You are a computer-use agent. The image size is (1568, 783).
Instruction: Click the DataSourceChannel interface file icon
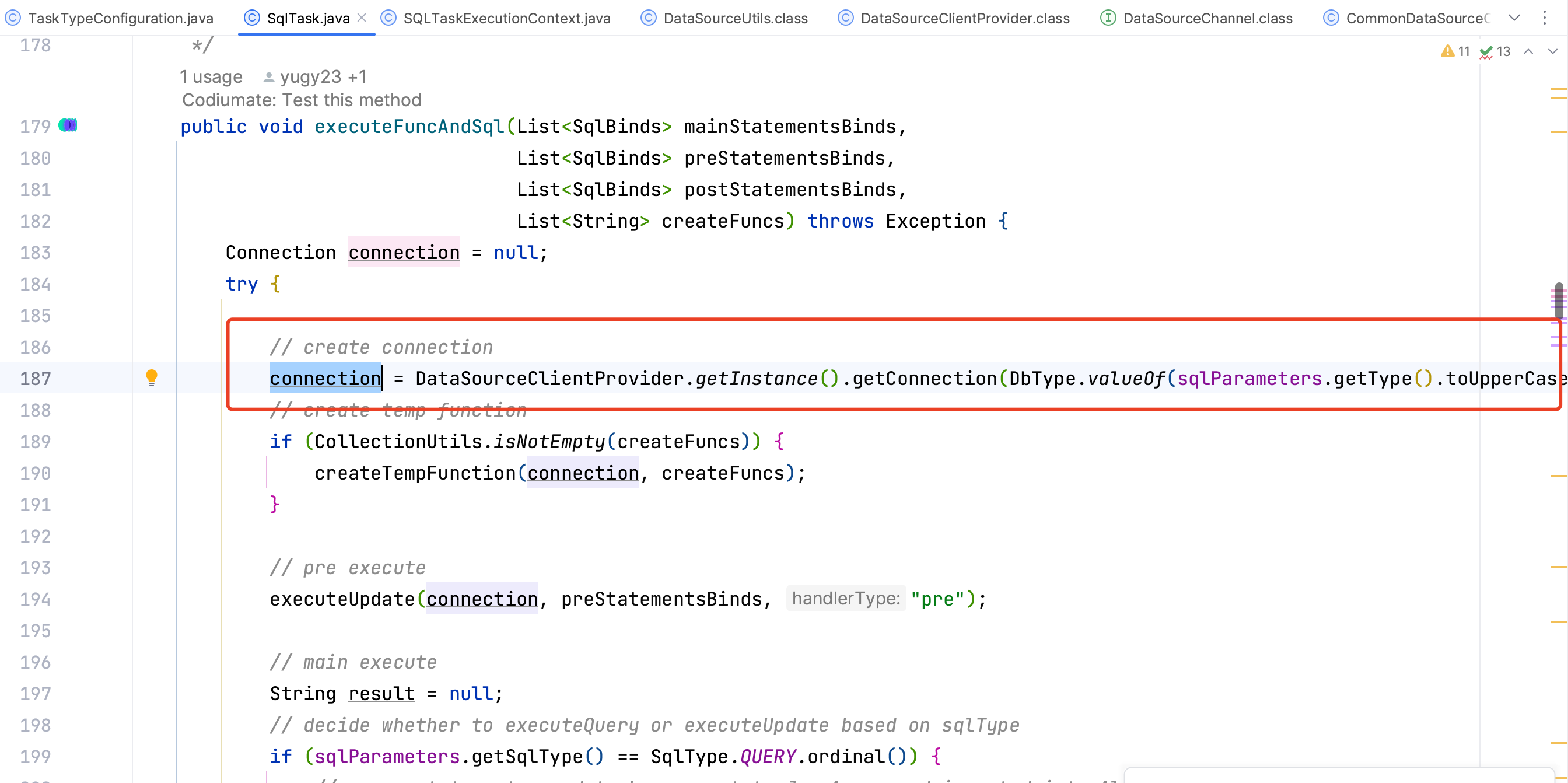click(x=1108, y=18)
